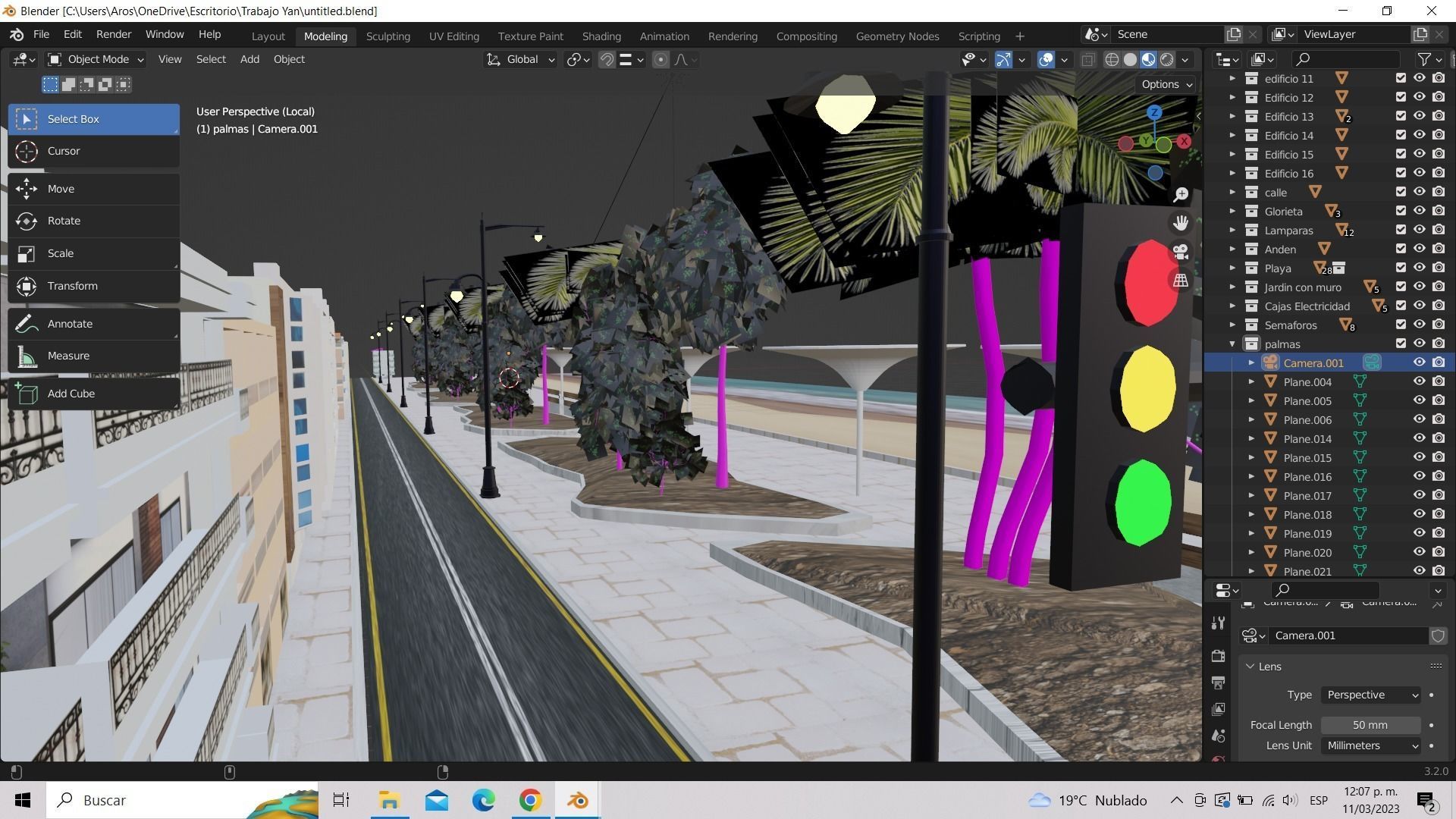
Task: Switch to wireframe viewport shading
Action: click(x=1112, y=60)
